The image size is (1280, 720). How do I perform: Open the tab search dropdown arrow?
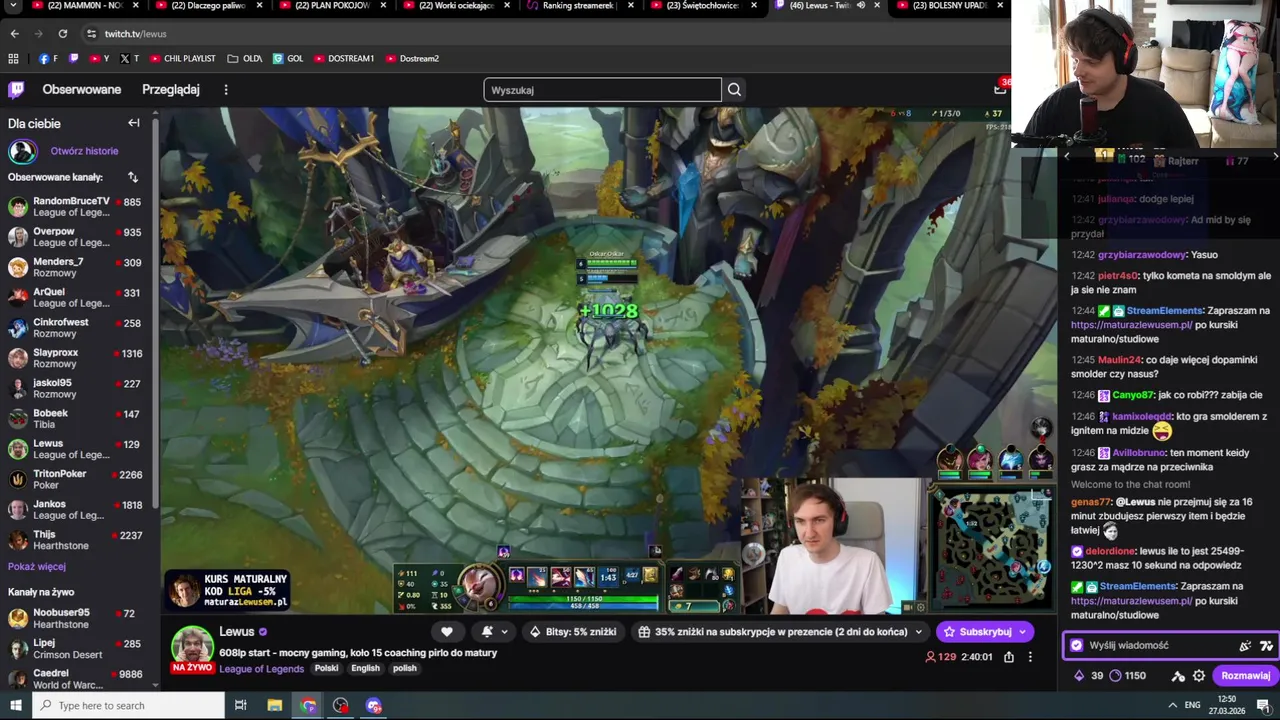pos(14,5)
